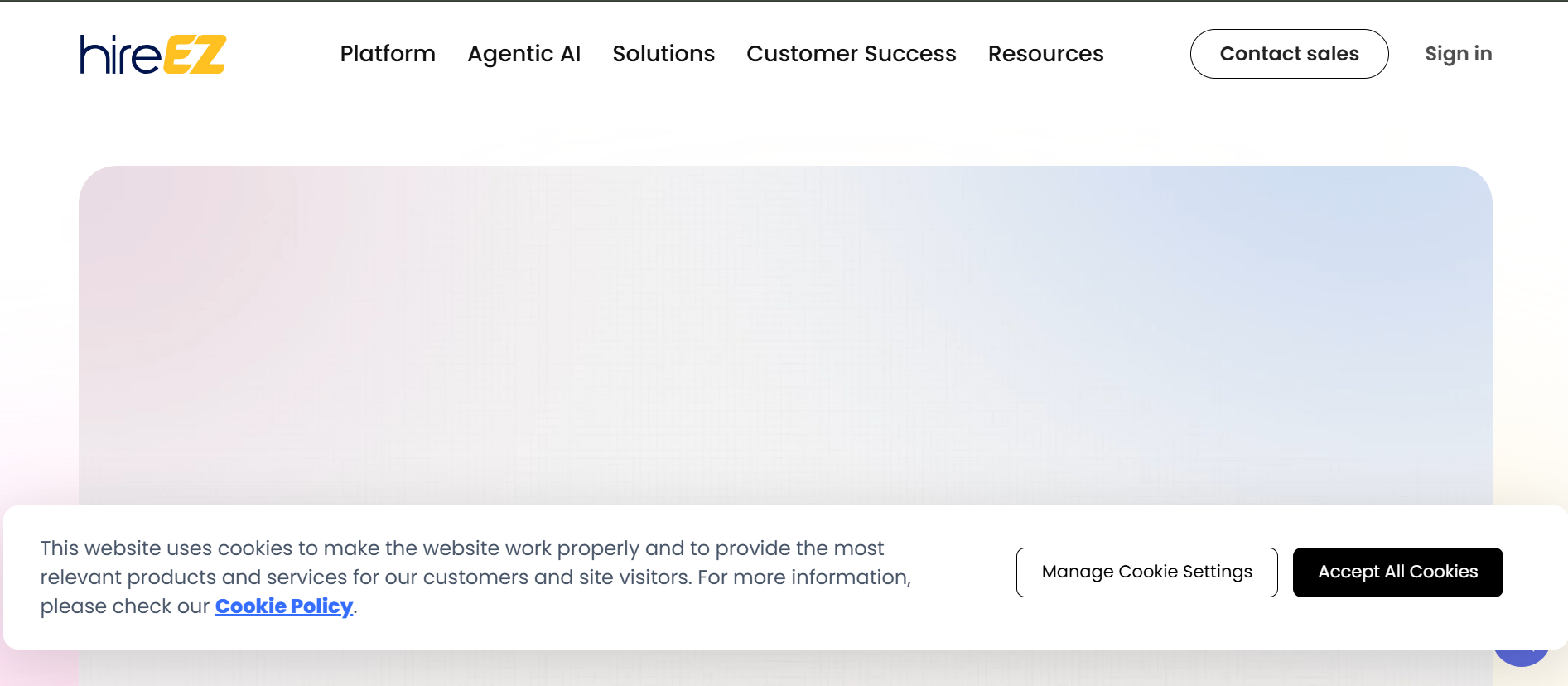Expand the Solutions navigation dropdown
This screenshot has height=686, width=1568.
pos(663,54)
